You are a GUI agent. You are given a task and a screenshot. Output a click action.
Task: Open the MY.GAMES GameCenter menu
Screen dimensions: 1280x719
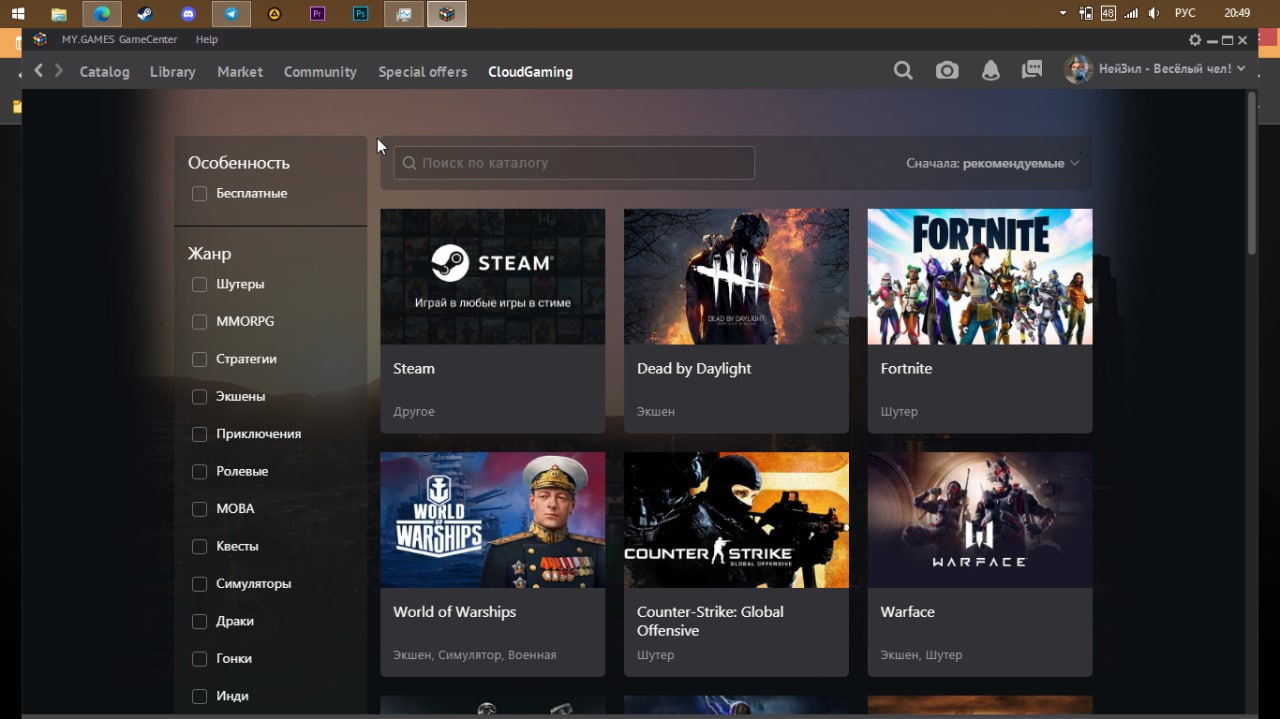pos(119,40)
